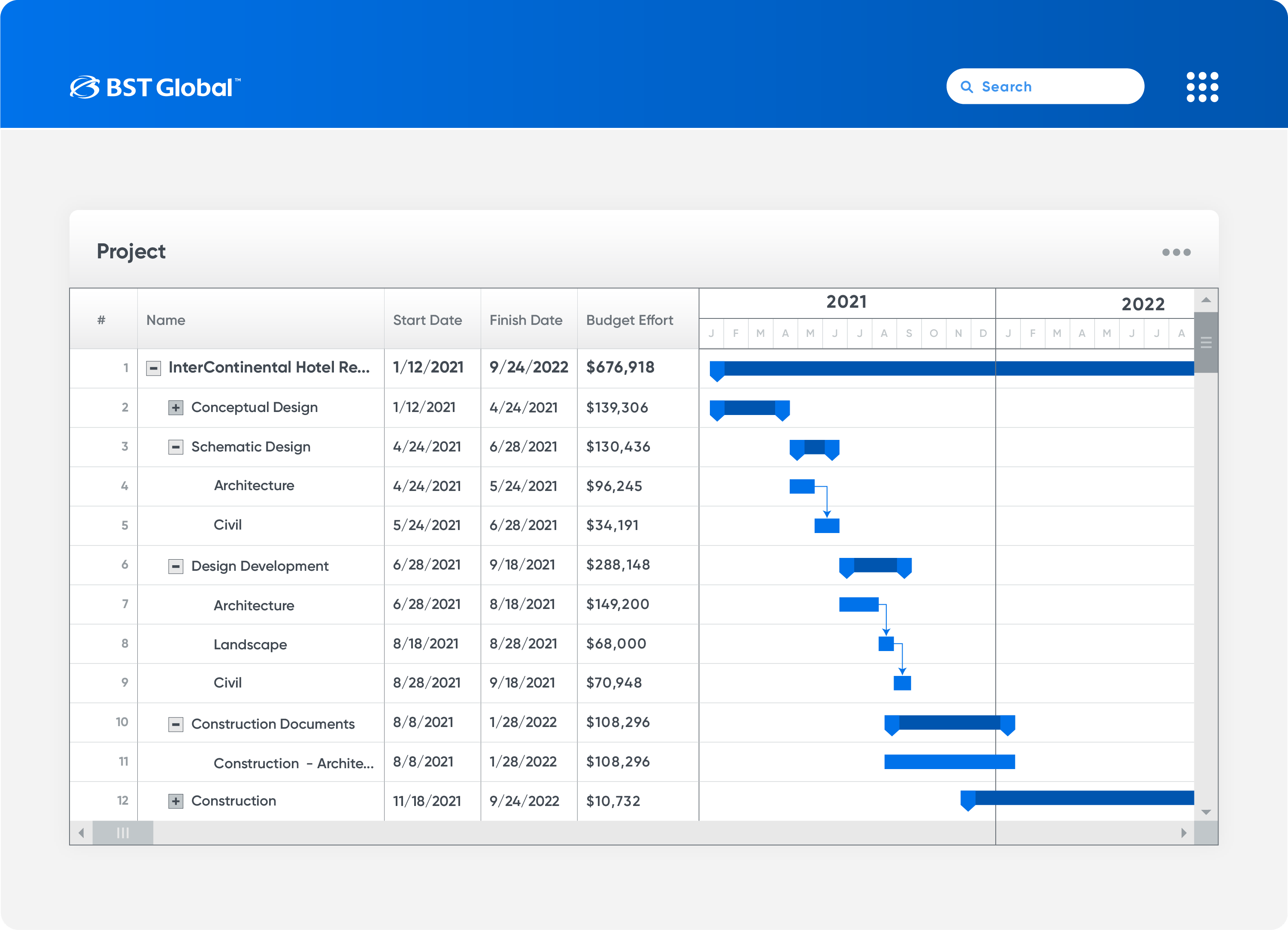Viewport: 1288px width, 930px height.
Task: Click the horizontal scrollbar thumb
Action: pos(123,833)
